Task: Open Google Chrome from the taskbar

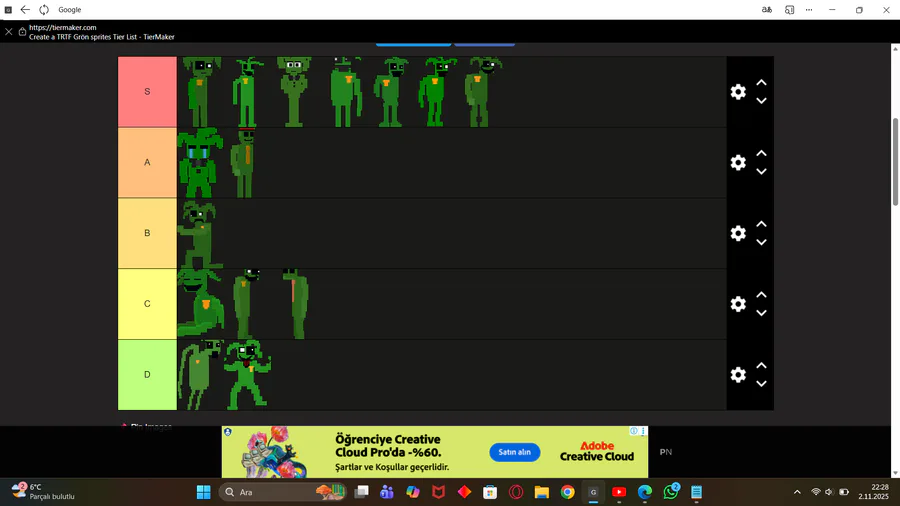Action: click(x=568, y=492)
